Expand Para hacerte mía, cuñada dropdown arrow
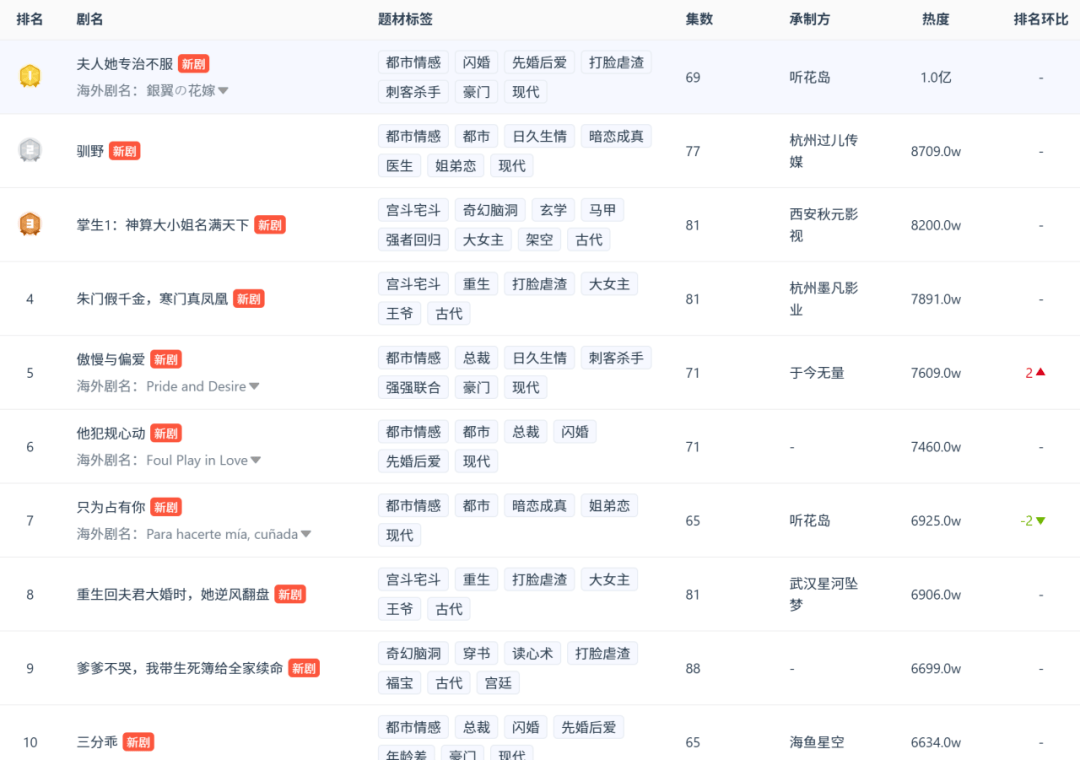Viewport: 1080px width, 760px height. point(306,535)
